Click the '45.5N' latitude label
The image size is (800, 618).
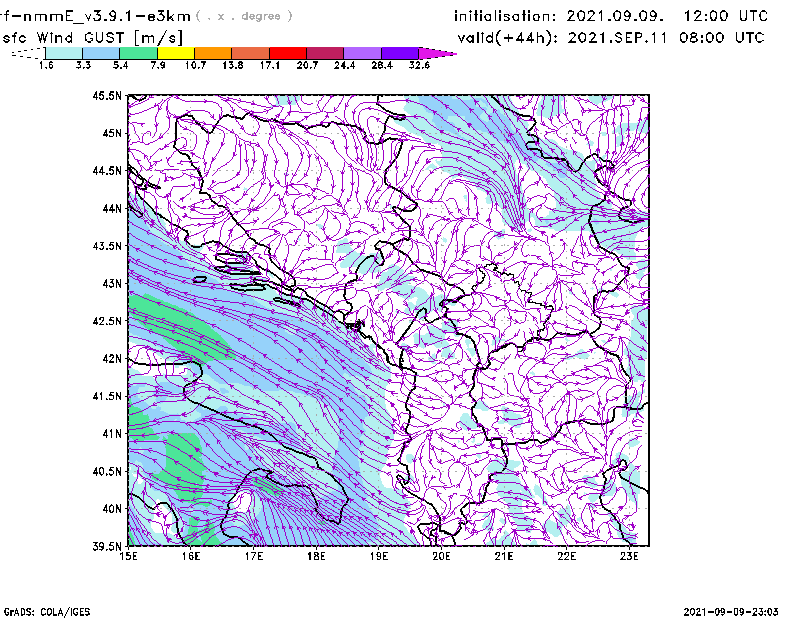tap(107, 95)
